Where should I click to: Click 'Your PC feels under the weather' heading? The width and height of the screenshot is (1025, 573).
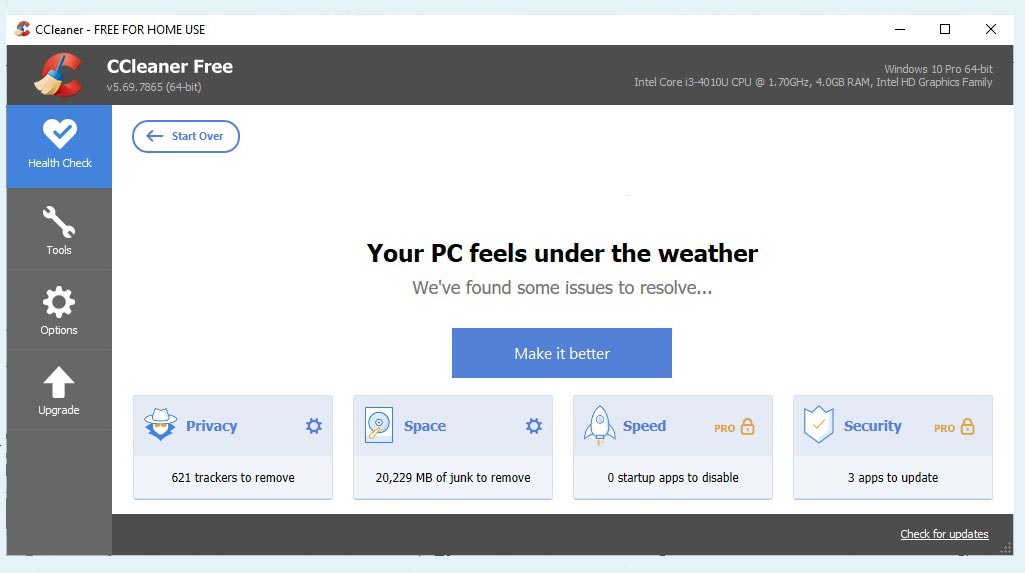562,253
